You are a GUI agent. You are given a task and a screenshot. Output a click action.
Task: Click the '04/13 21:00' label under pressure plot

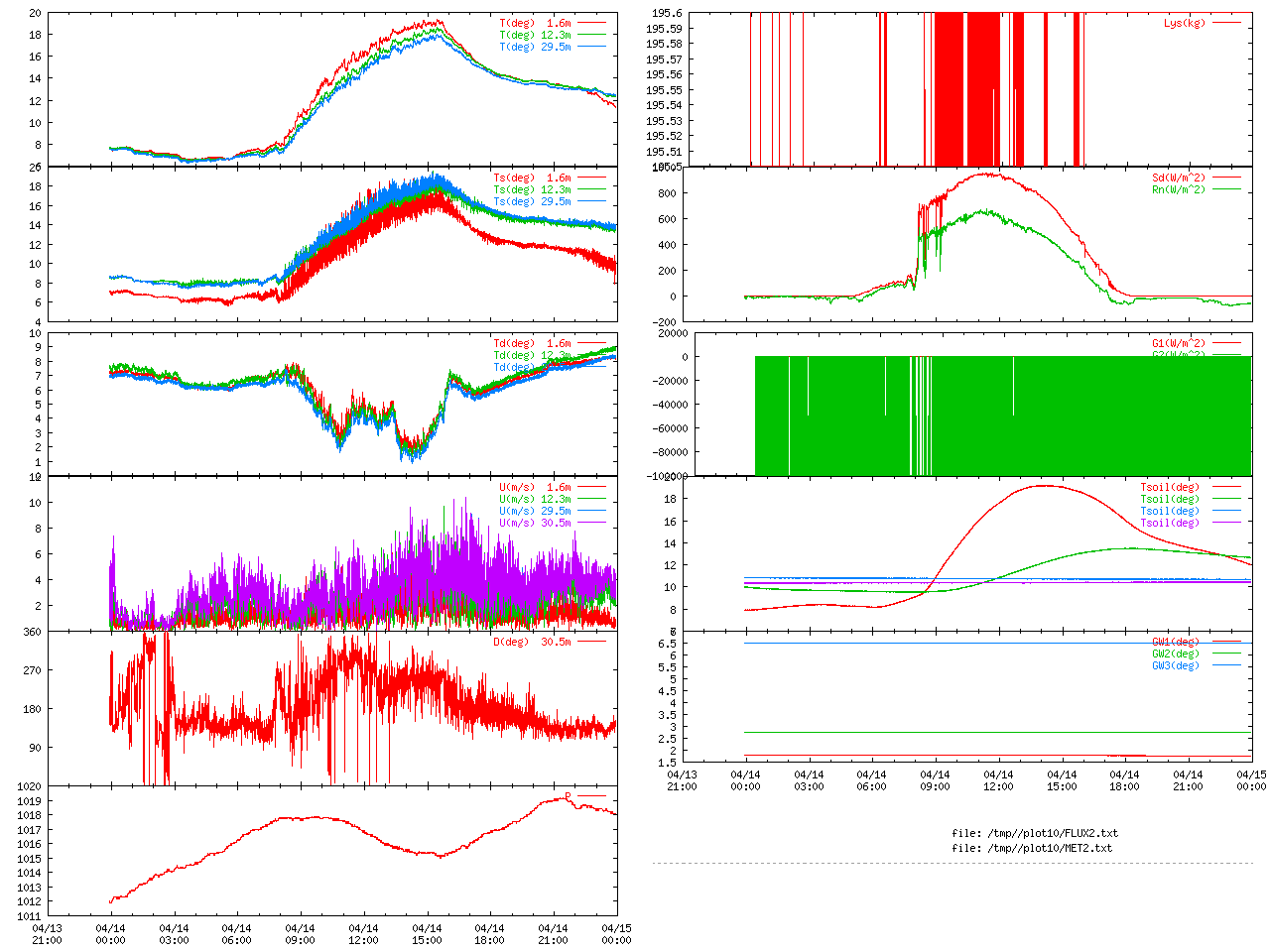(x=47, y=934)
